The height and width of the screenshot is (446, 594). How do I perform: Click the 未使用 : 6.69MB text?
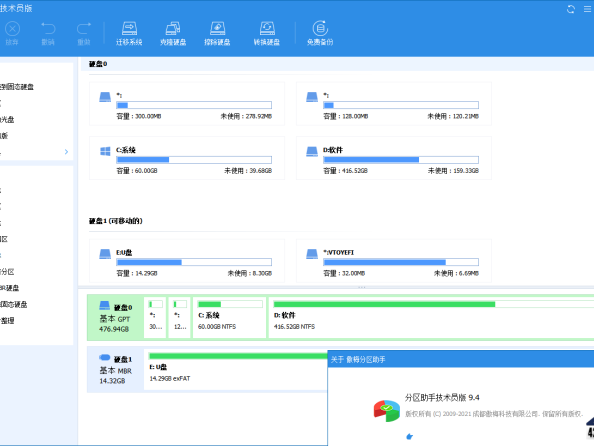pos(456,273)
